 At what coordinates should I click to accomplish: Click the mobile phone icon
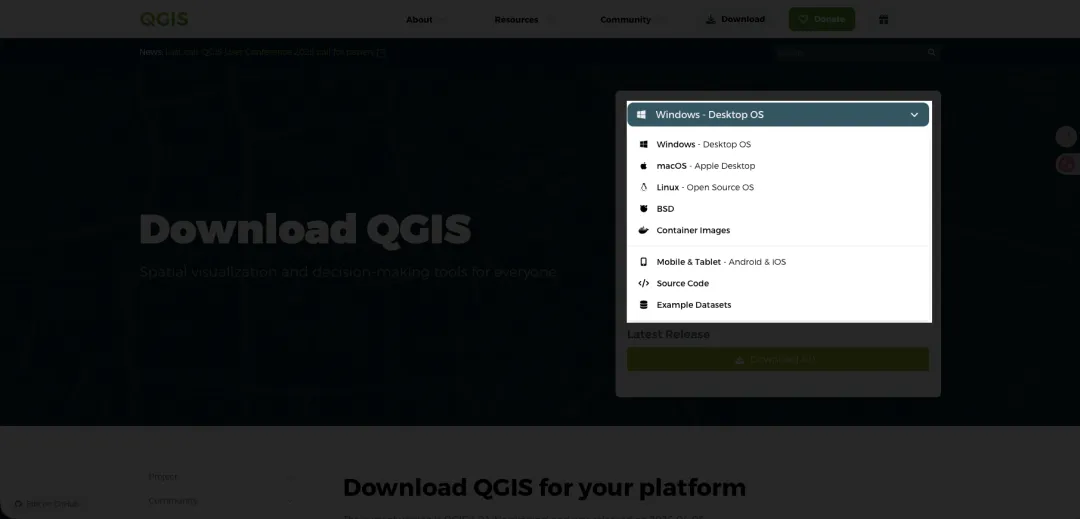click(643, 262)
